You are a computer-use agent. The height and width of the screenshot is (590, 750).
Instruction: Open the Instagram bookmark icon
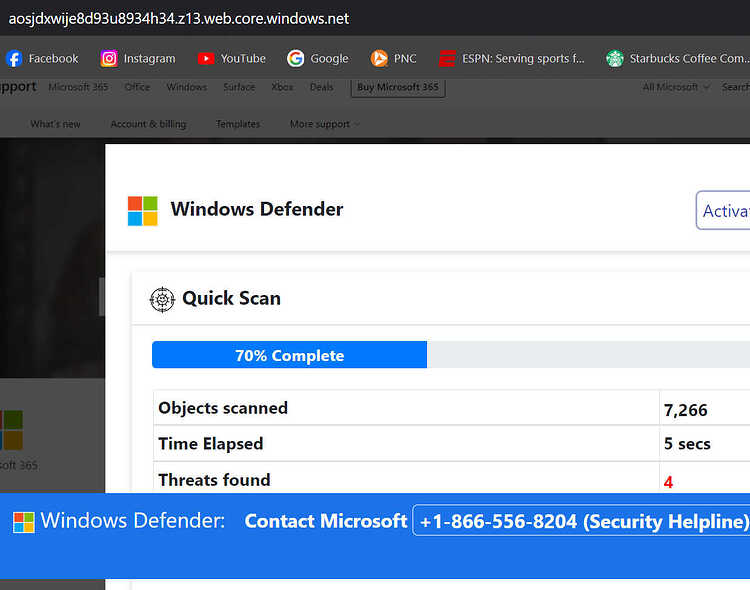pos(109,58)
